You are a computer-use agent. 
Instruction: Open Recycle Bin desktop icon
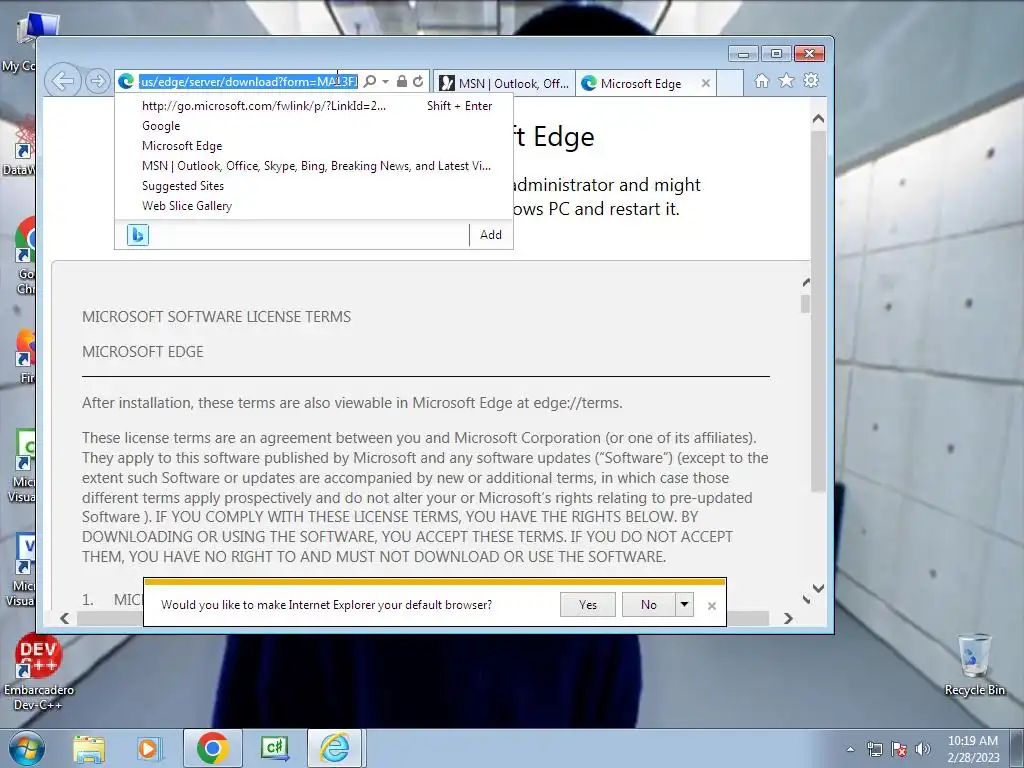[x=974, y=665]
